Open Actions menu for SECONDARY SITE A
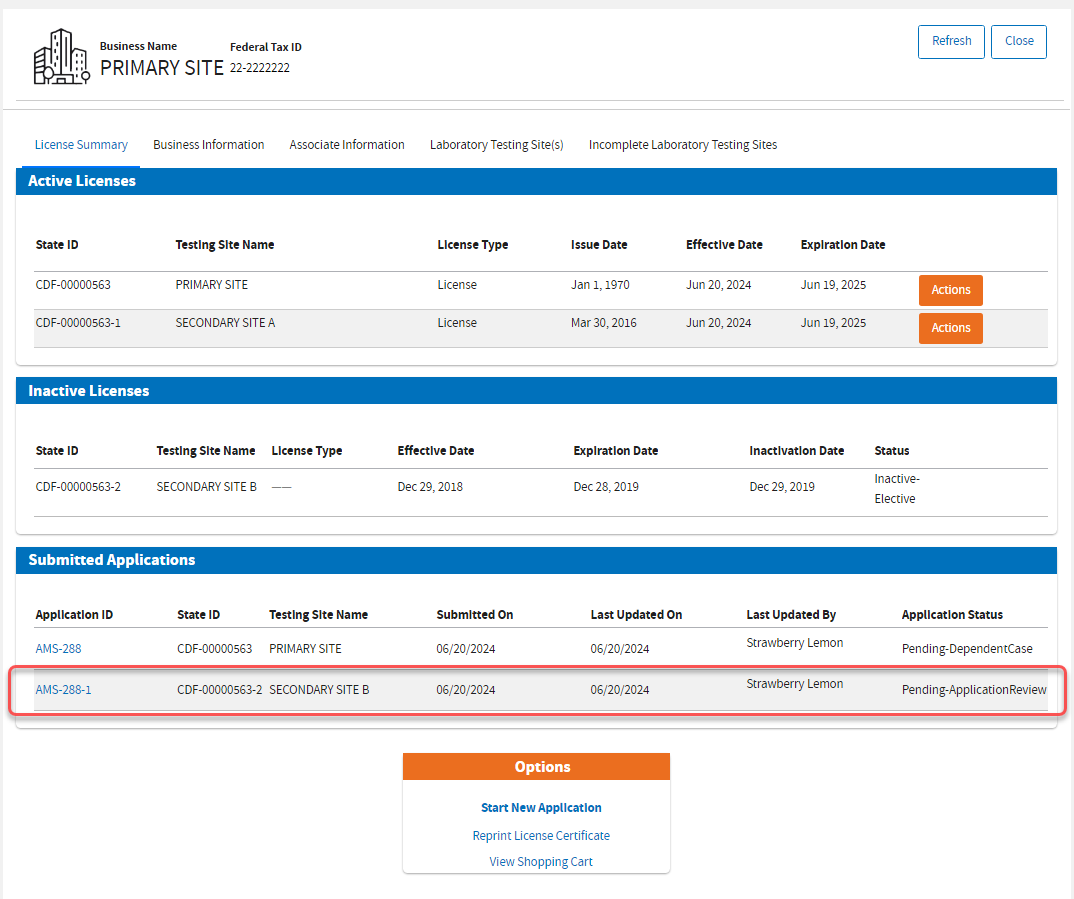The image size is (1074, 899). coord(950,328)
